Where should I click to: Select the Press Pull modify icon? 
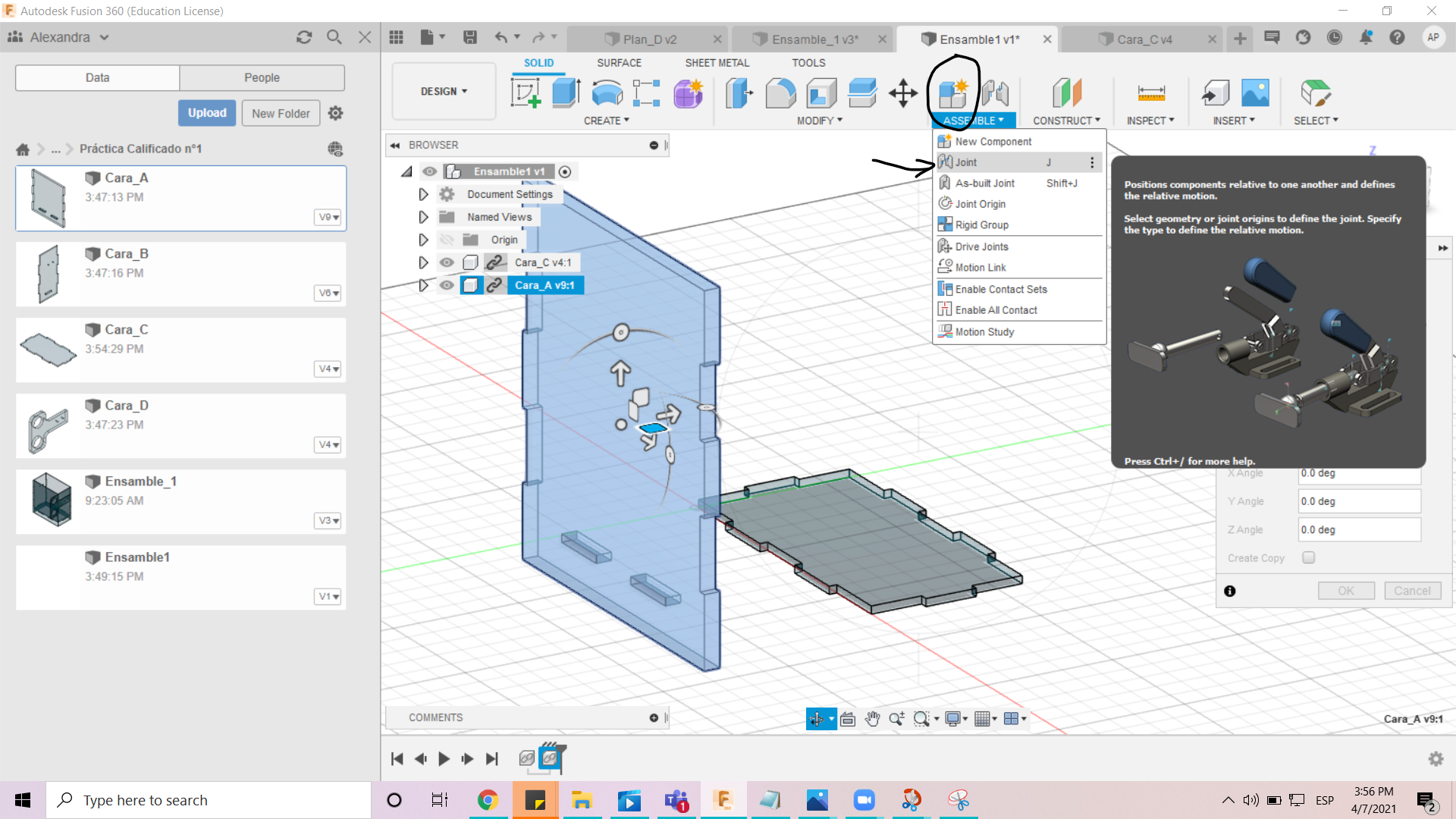coord(739,93)
